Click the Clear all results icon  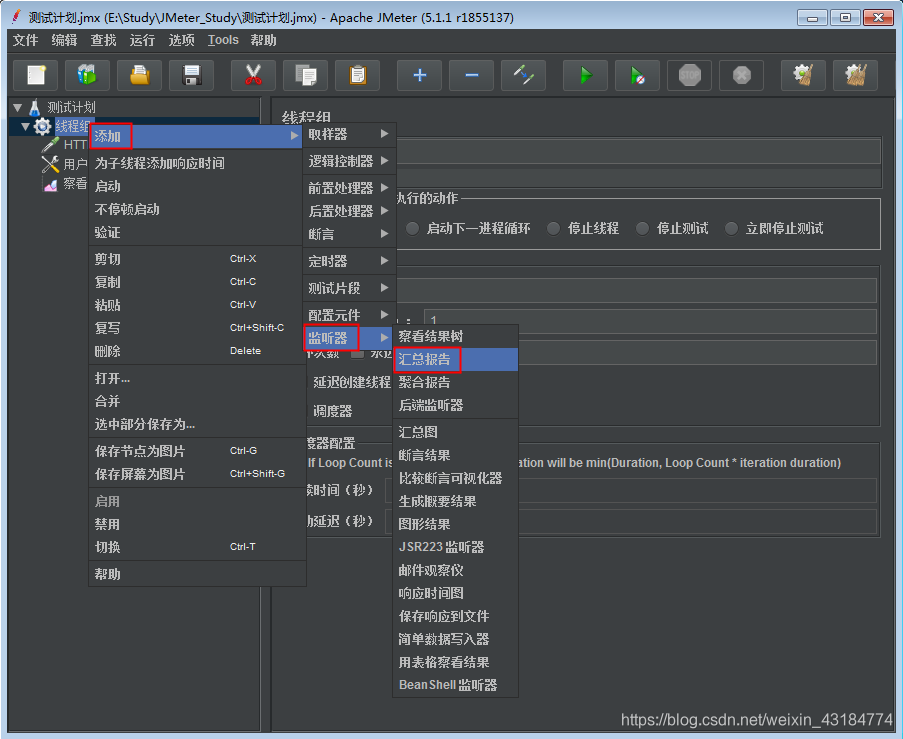pyautogui.click(x=856, y=75)
